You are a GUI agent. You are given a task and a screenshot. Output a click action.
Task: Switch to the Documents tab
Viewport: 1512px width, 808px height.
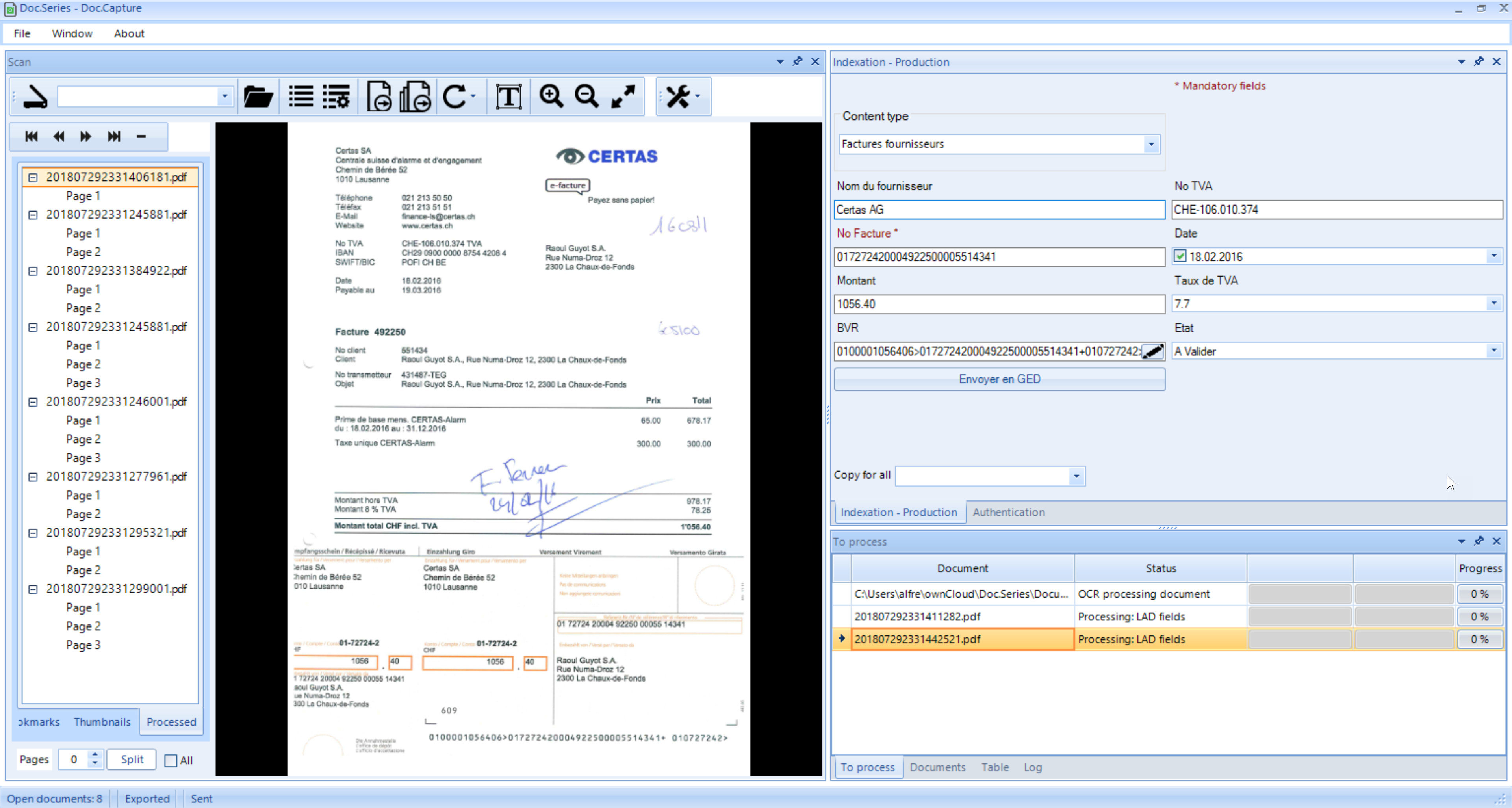pyautogui.click(x=937, y=767)
